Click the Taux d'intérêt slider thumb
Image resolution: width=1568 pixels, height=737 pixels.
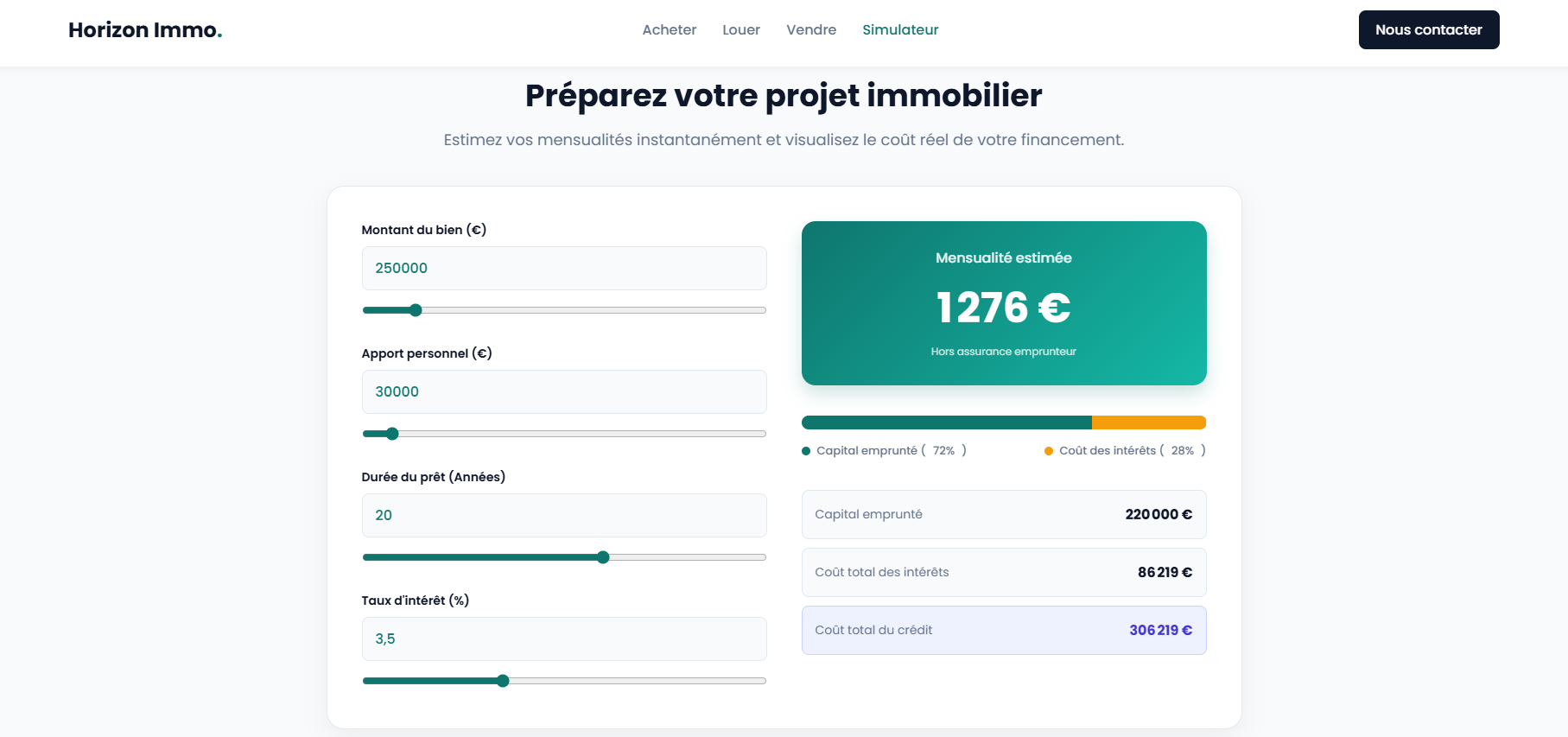tap(503, 681)
